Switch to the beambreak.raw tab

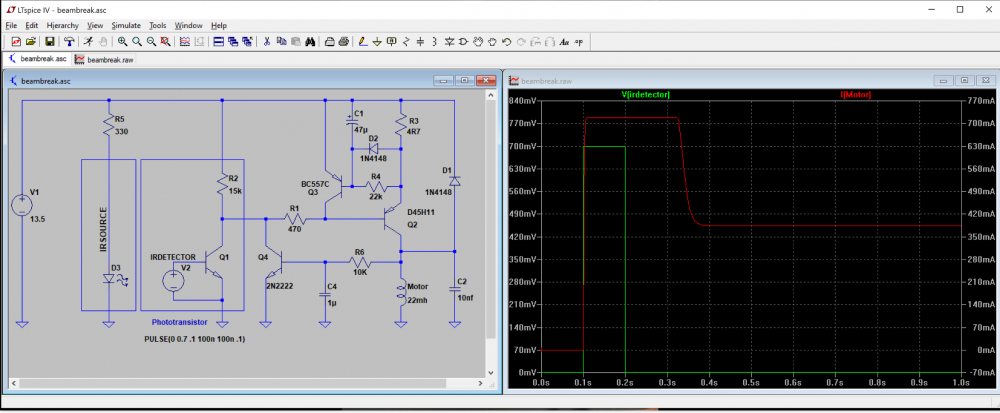104,59
